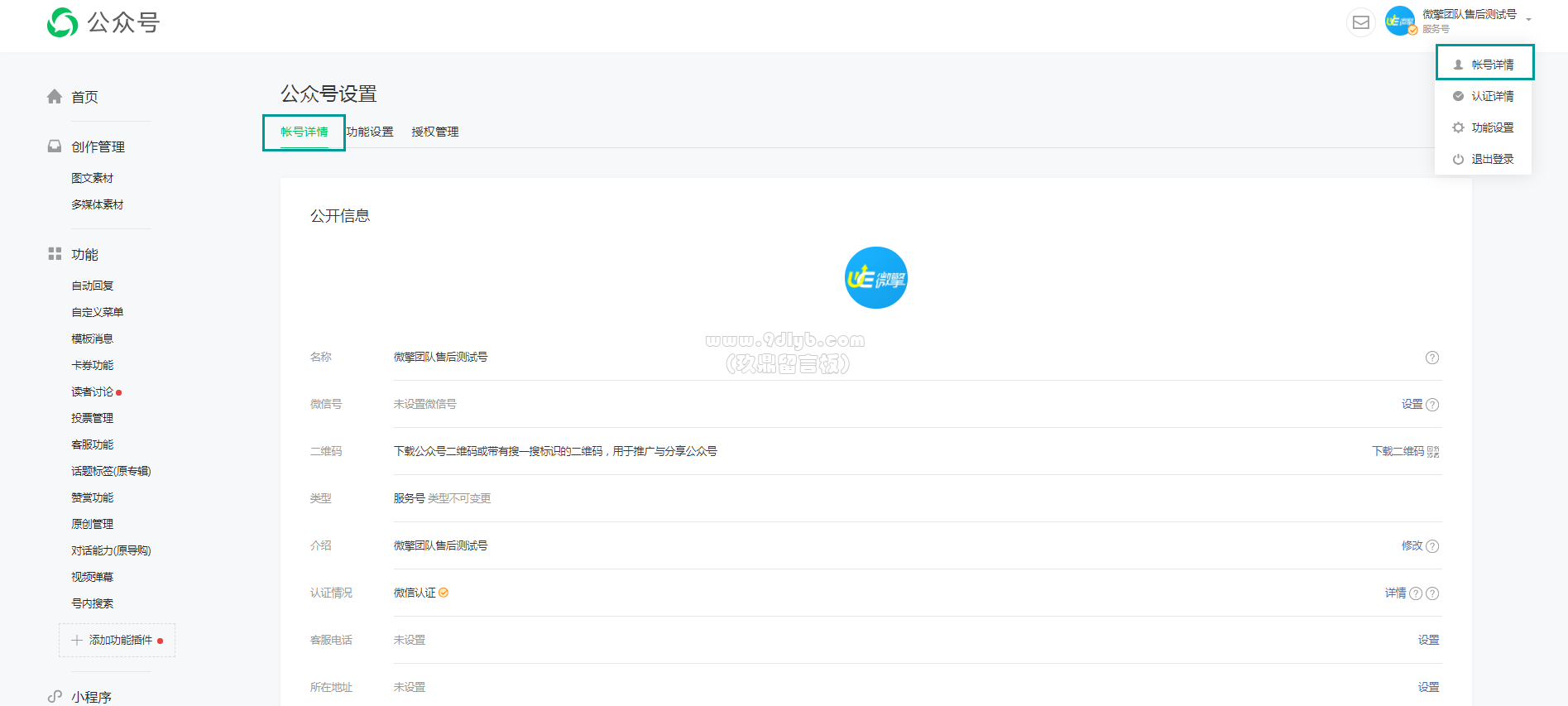Click 设置 link in the 客服电话 row
The image size is (1568, 706).
pyautogui.click(x=1428, y=640)
